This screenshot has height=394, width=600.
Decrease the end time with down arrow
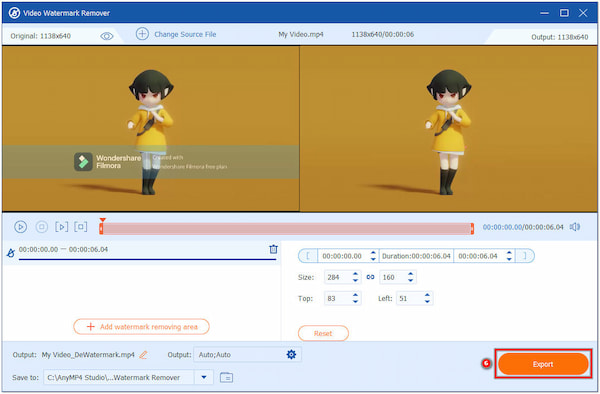pos(509,259)
